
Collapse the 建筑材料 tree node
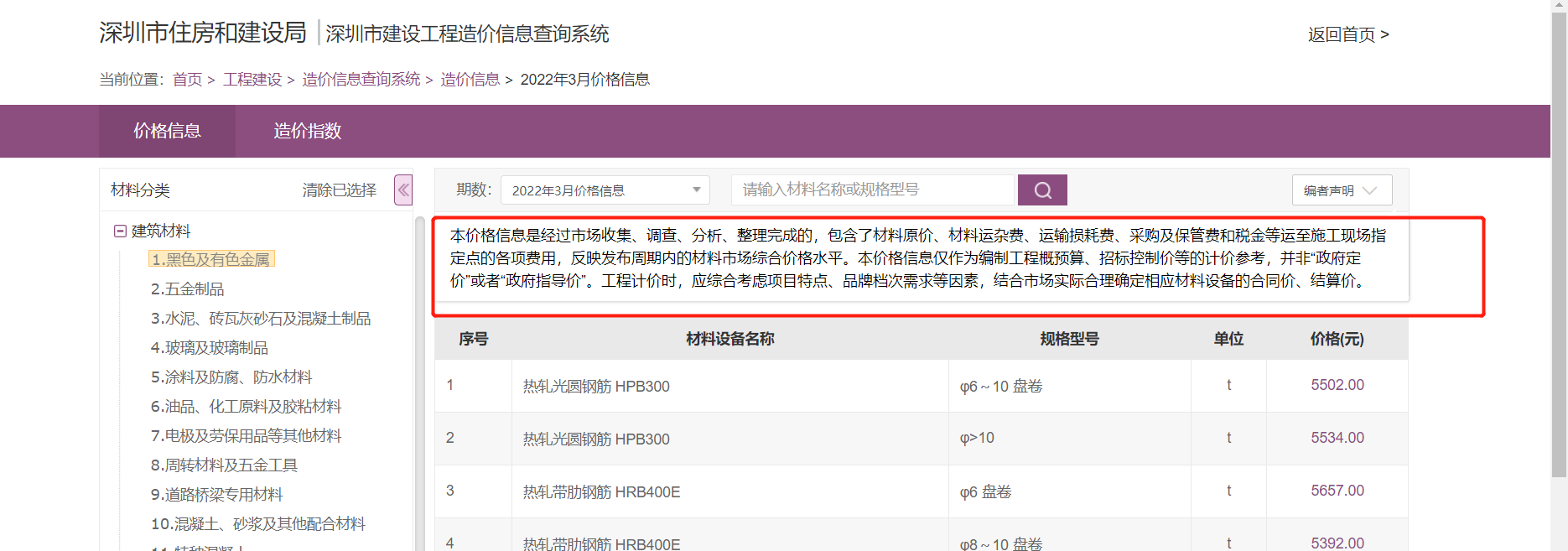120,231
